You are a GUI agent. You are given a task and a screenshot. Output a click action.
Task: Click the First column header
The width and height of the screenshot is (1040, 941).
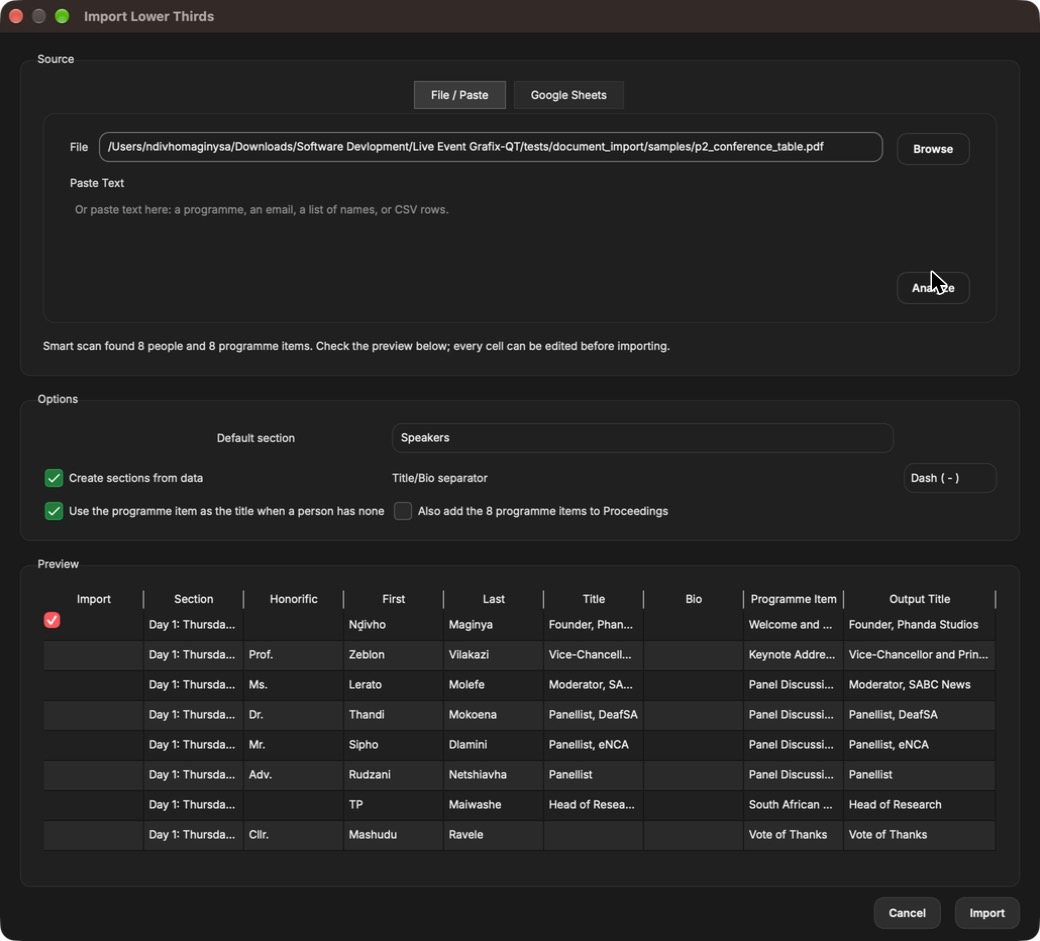(x=393, y=599)
